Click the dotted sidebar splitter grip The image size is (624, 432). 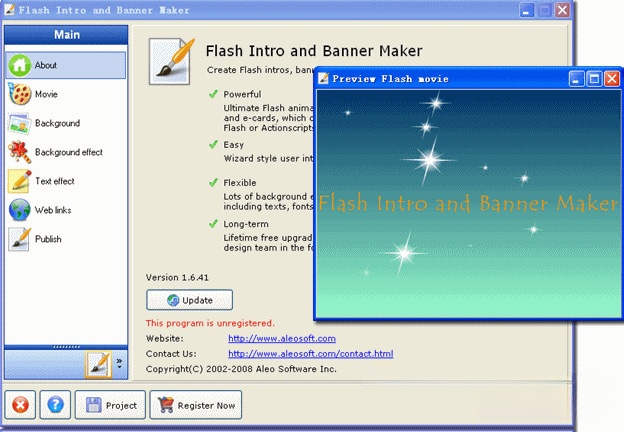click(66, 347)
